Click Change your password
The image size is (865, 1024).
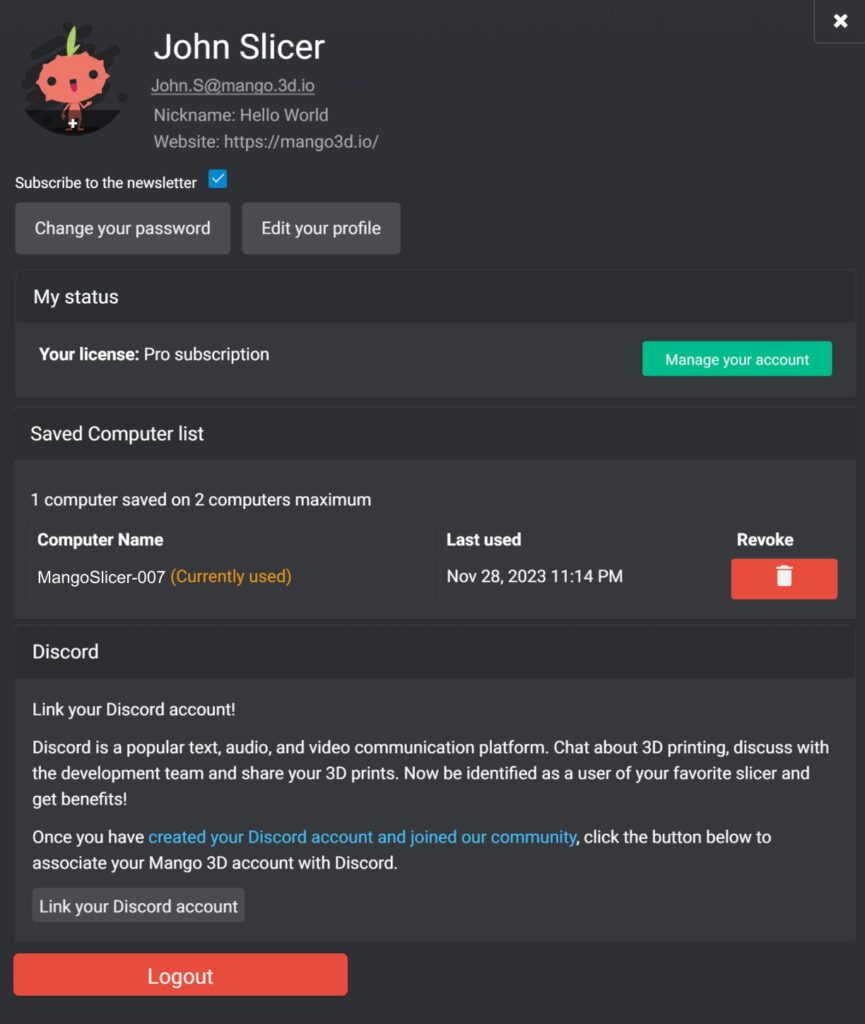[122, 228]
